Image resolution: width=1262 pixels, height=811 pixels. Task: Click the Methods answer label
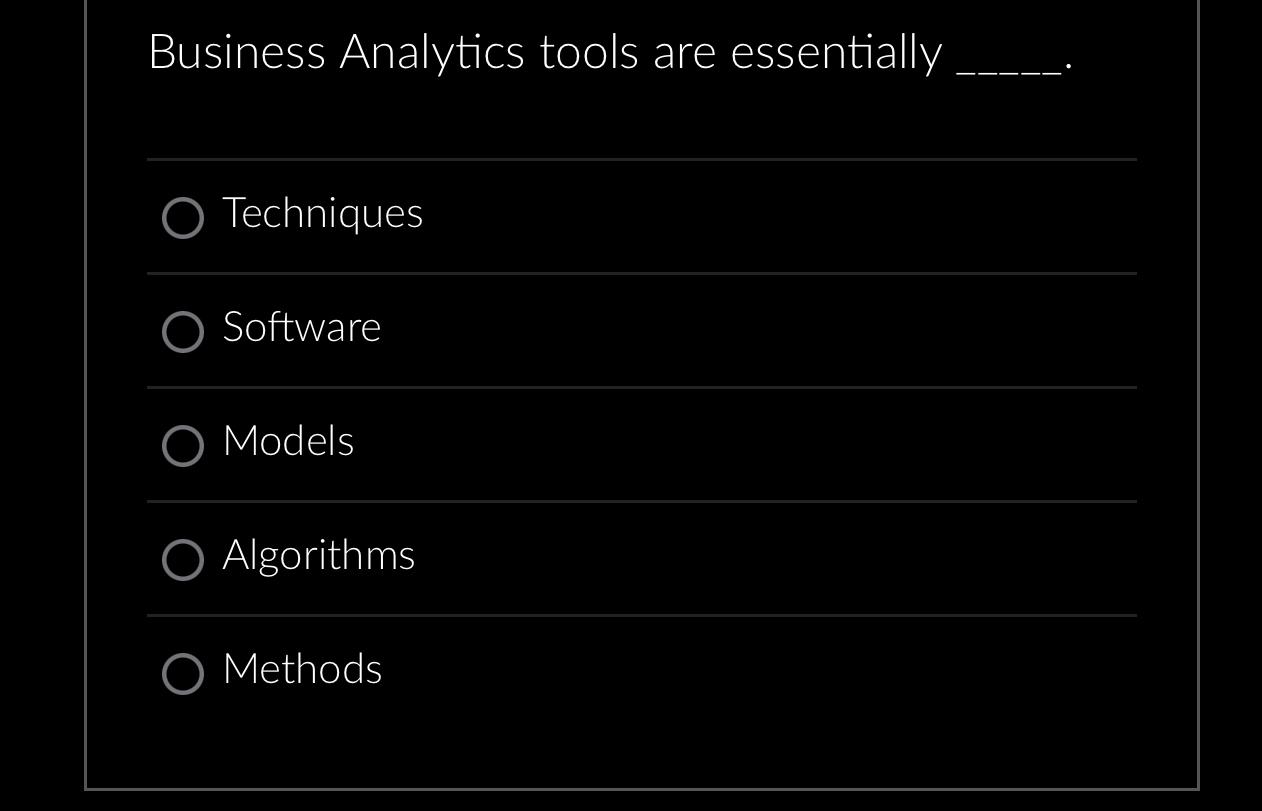pyautogui.click(x=302, y=669)
